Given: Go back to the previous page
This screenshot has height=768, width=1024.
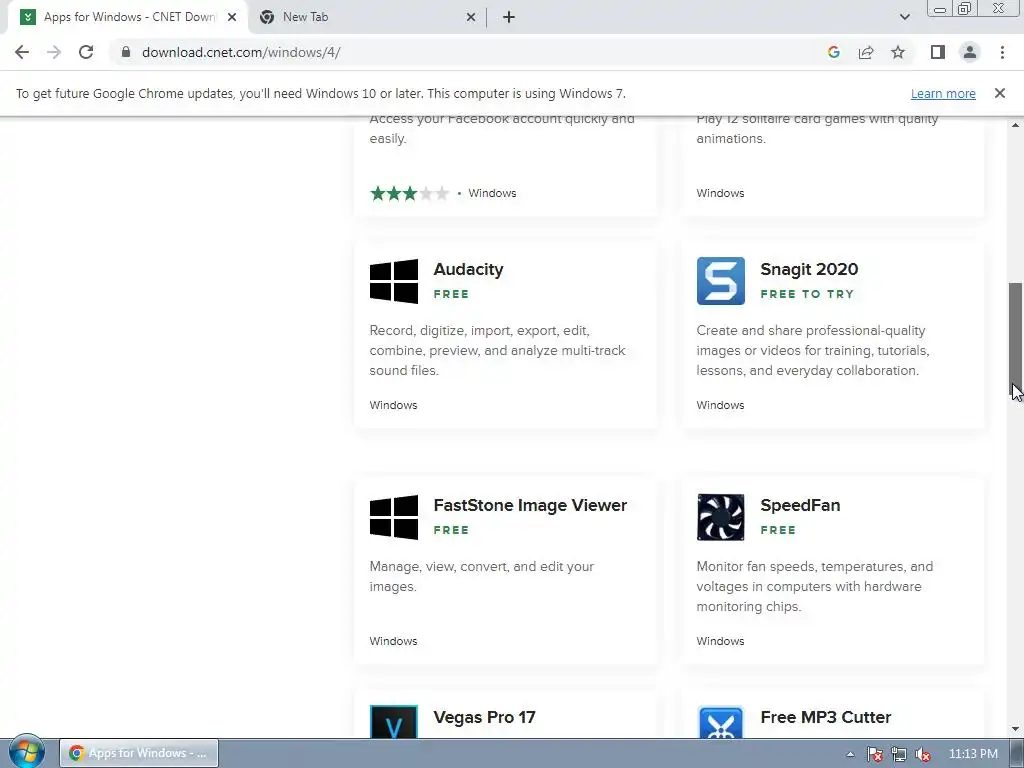Looking at the screenshot, I should click(22, 52).
